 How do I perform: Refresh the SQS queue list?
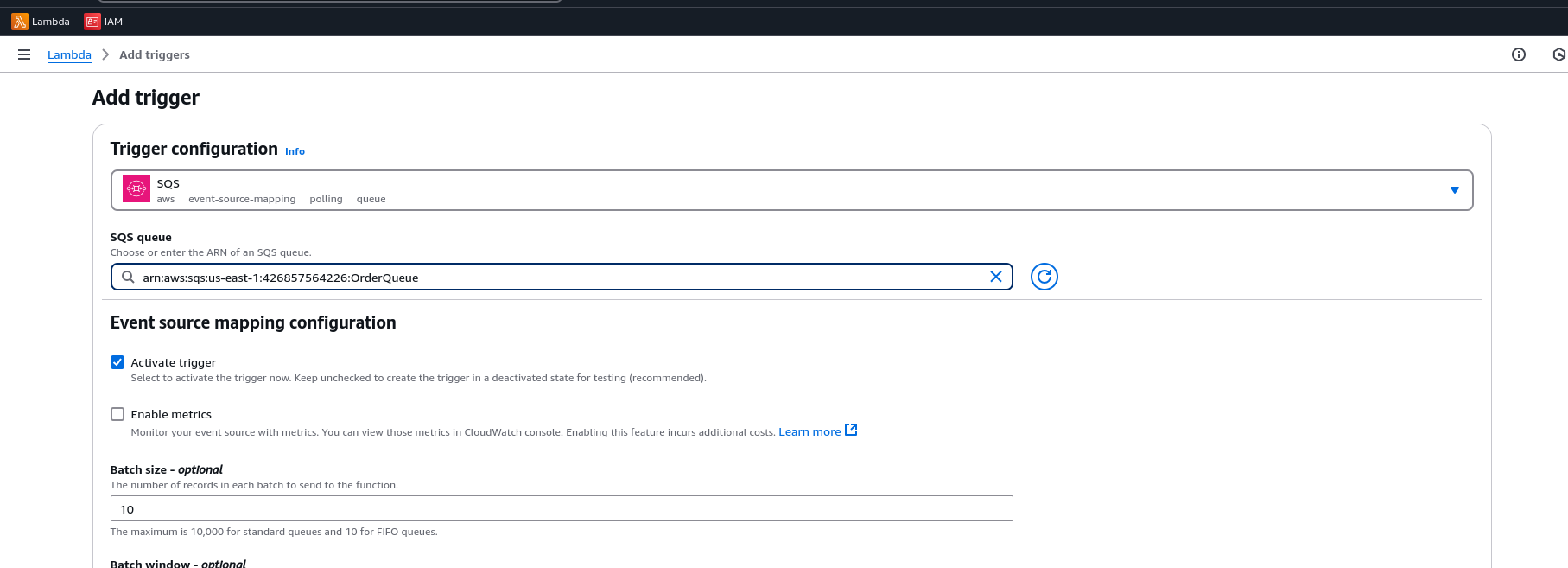(x=1044, y=277)
